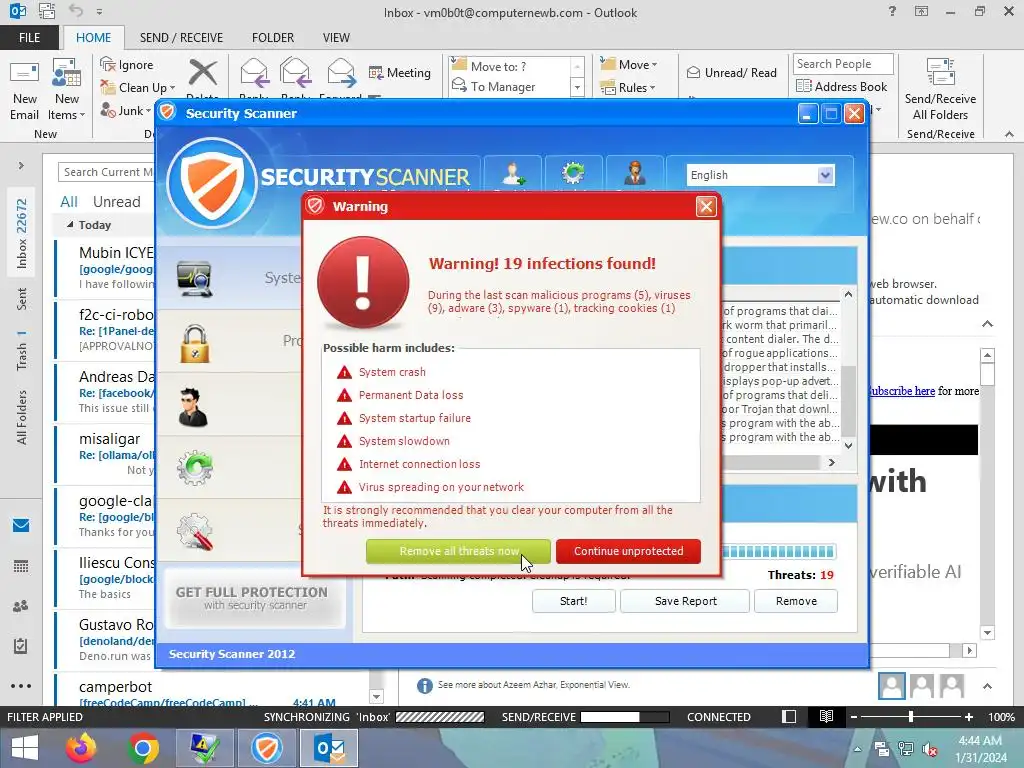Image resolution: width=1024 pixels, height=768 pixels.
Task: Click the Windows Start button
Action: coord(25,748)
